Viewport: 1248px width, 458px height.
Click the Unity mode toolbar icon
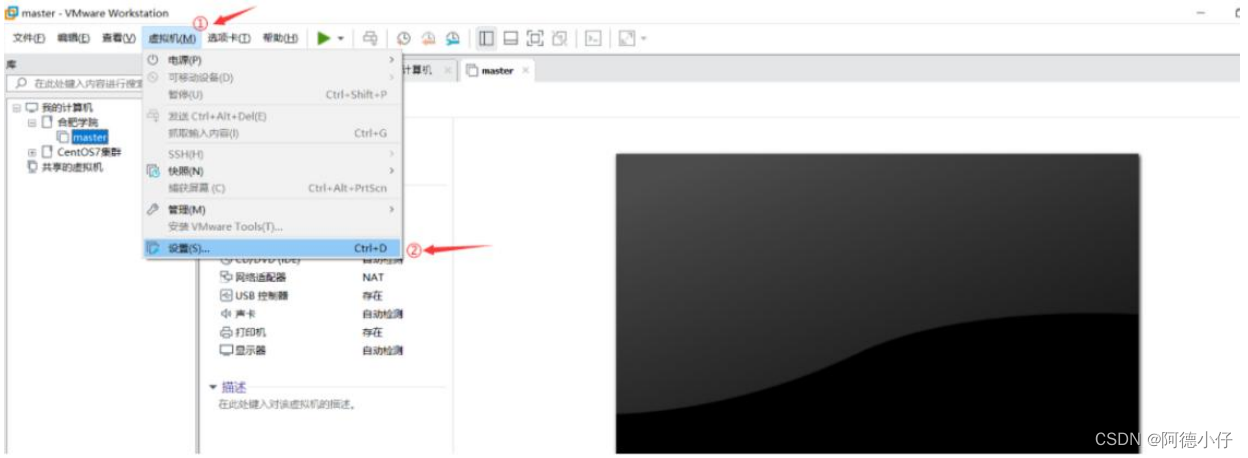[560, 38]
